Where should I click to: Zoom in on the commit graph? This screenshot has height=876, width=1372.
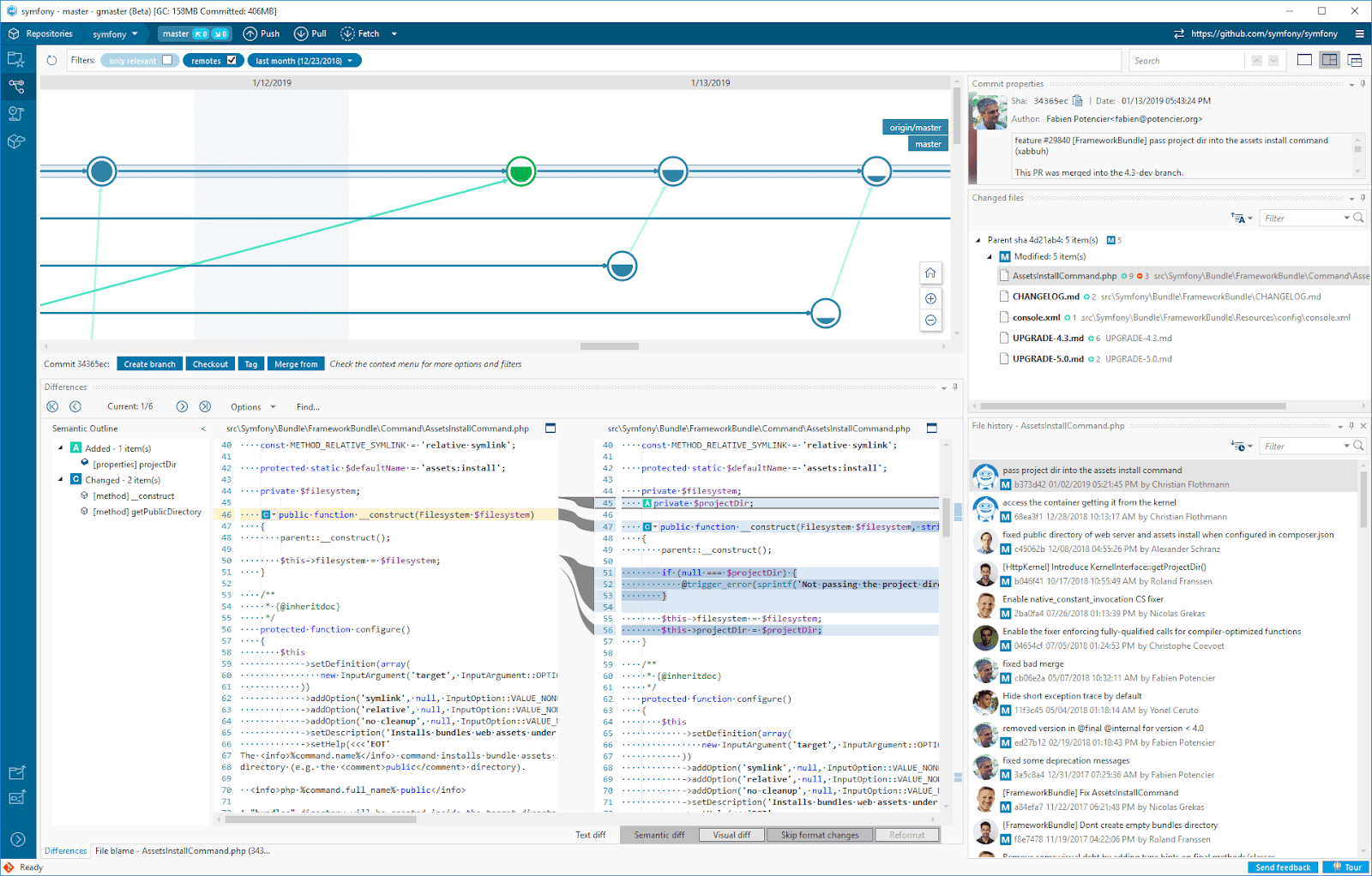930,298
